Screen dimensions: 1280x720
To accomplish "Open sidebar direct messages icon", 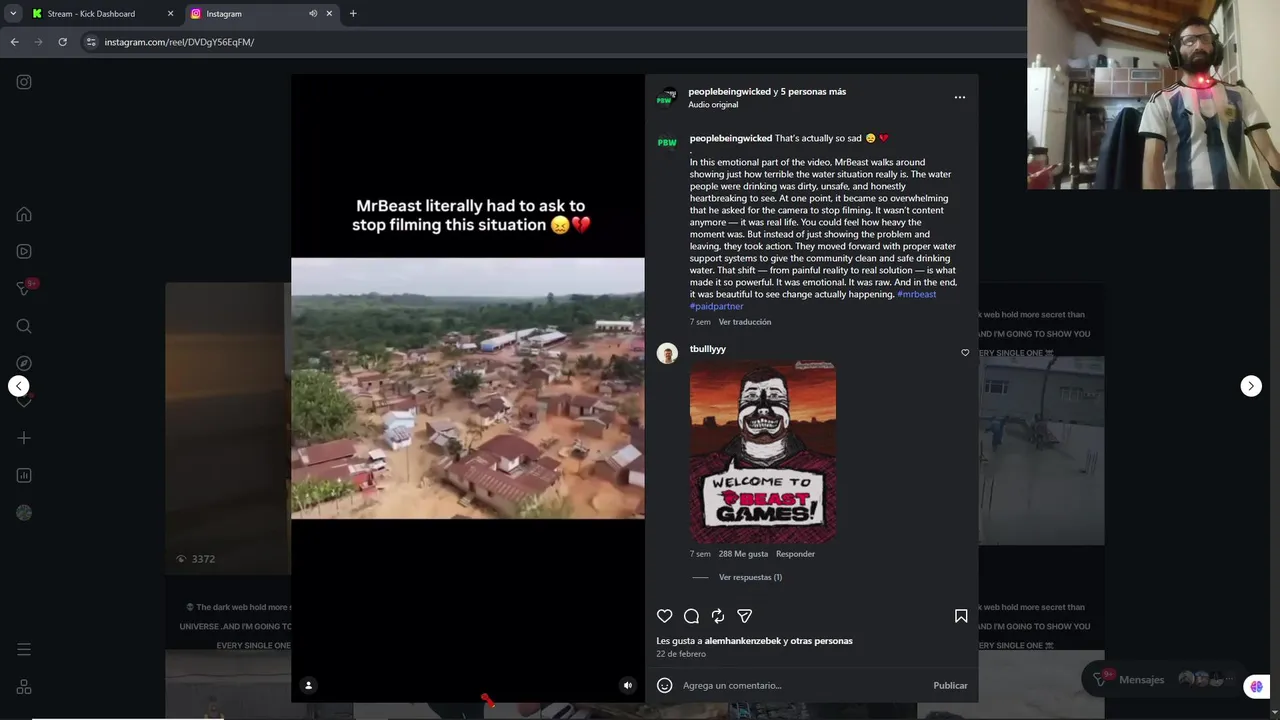I will point(24,288).
